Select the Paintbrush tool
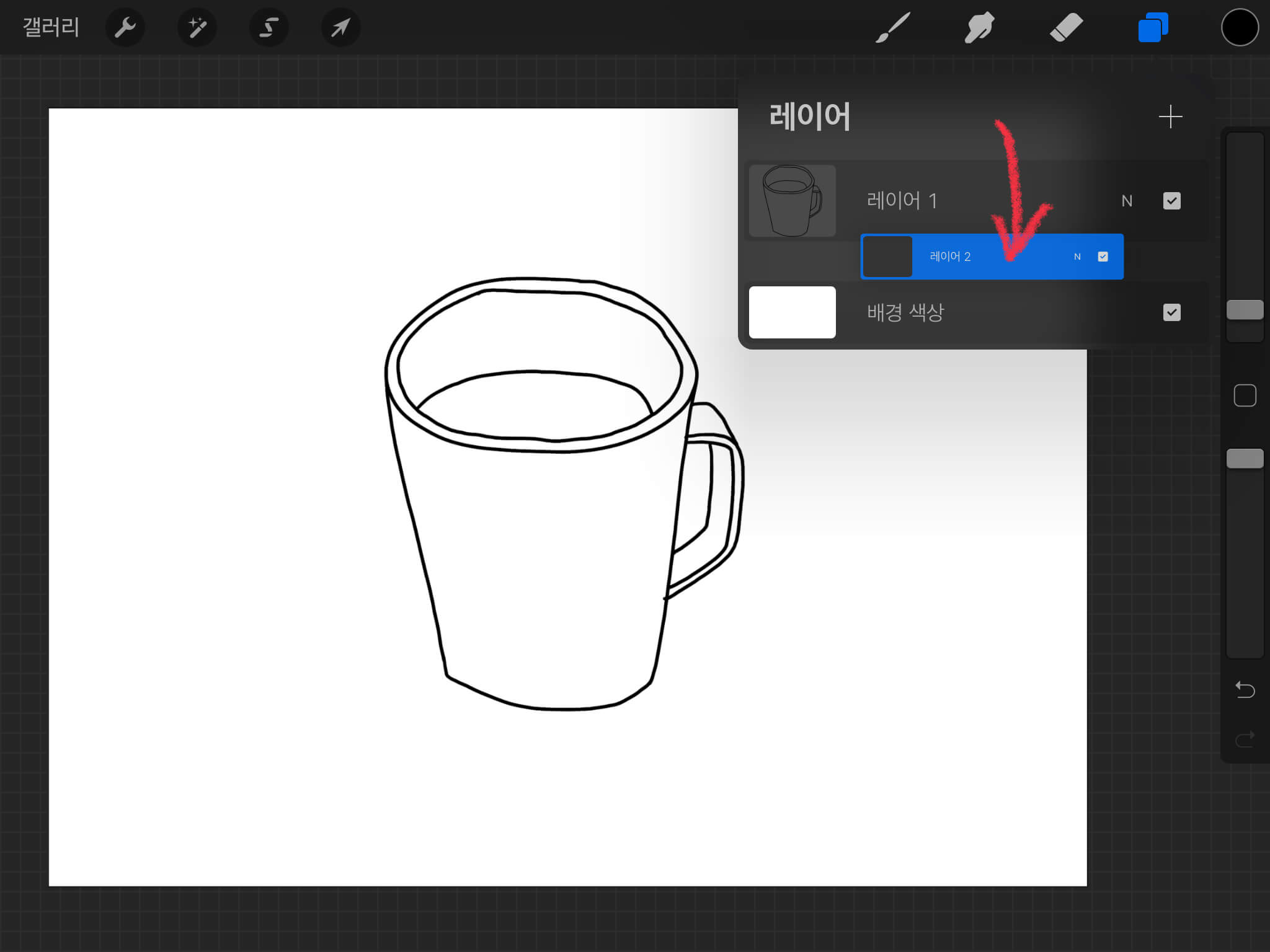Viewport: 1270px width, 952px height. pyautogui.click(x=893, y=27)
